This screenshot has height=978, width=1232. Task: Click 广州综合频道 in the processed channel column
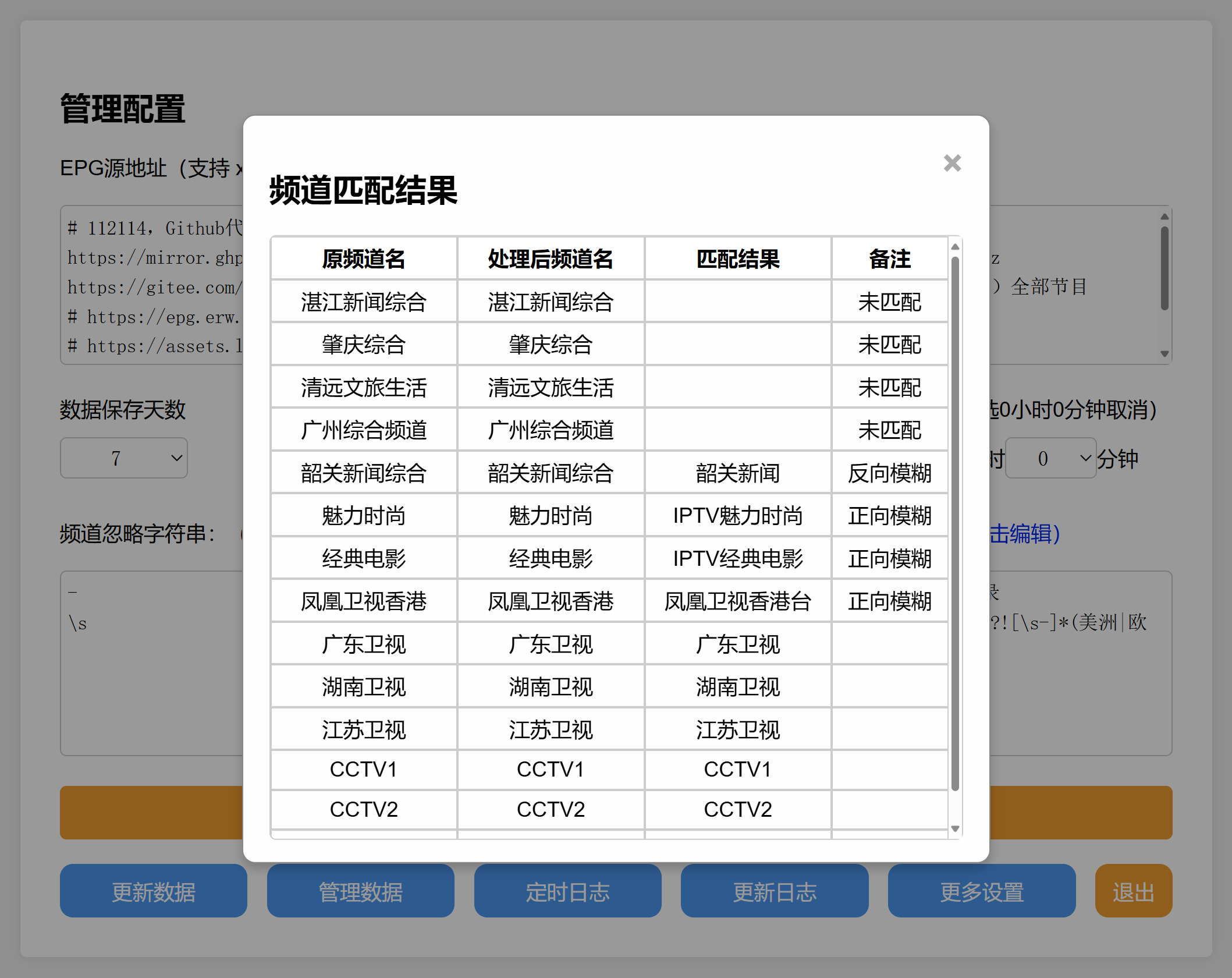551,430
